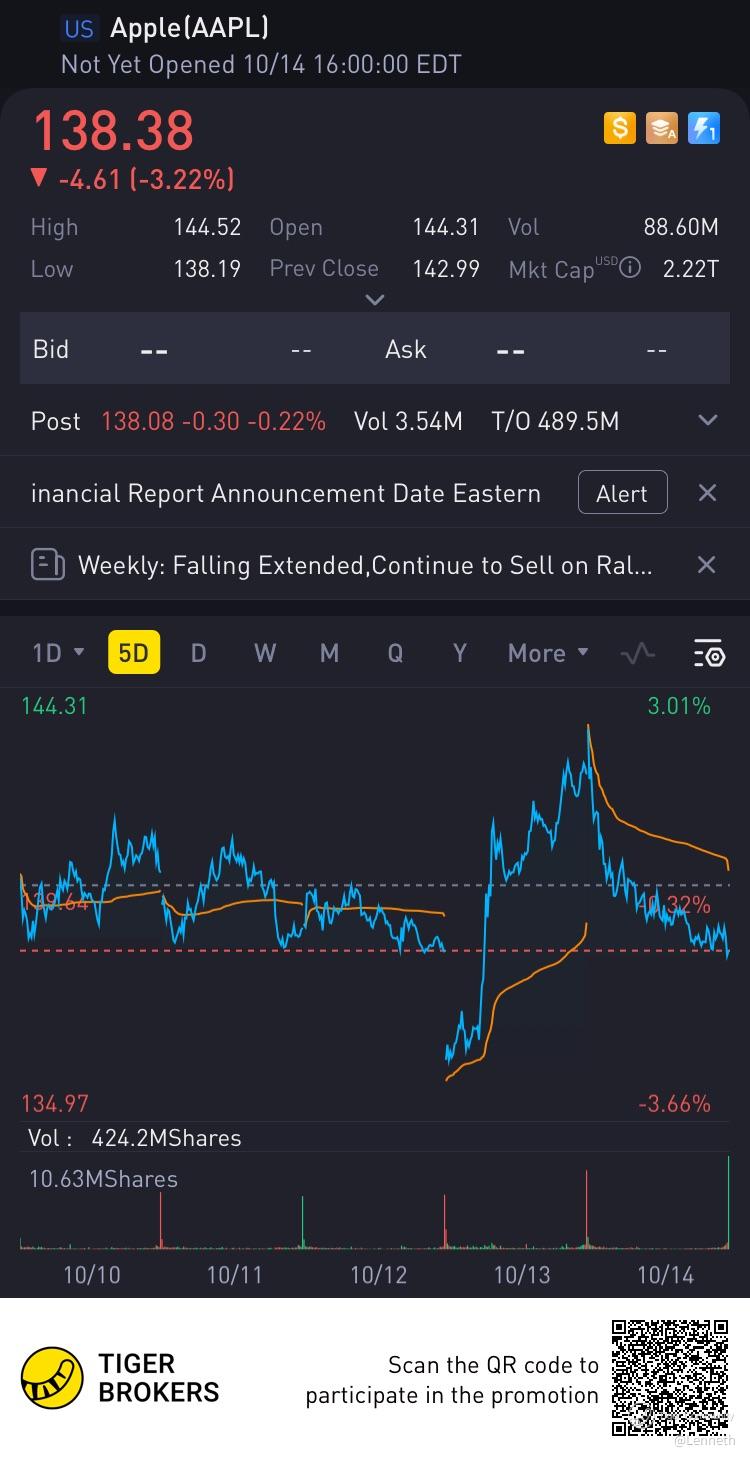Open the weekly analysis note icon

48,565
